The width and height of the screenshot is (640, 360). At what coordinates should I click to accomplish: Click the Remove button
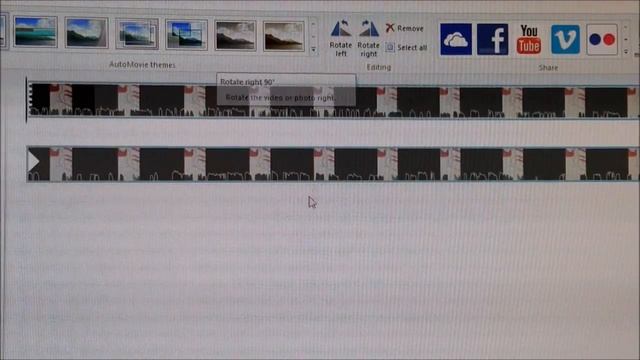click(405, 28)
